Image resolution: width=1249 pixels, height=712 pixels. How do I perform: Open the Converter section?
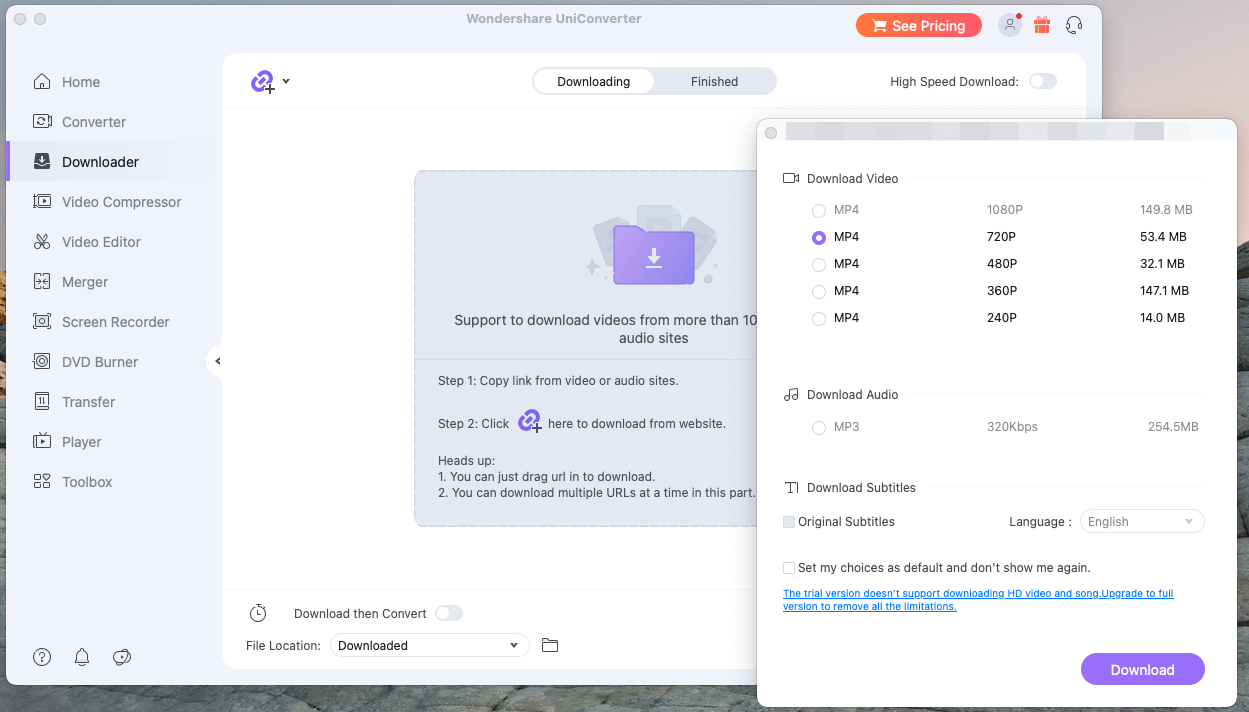(x=79, y=122)
